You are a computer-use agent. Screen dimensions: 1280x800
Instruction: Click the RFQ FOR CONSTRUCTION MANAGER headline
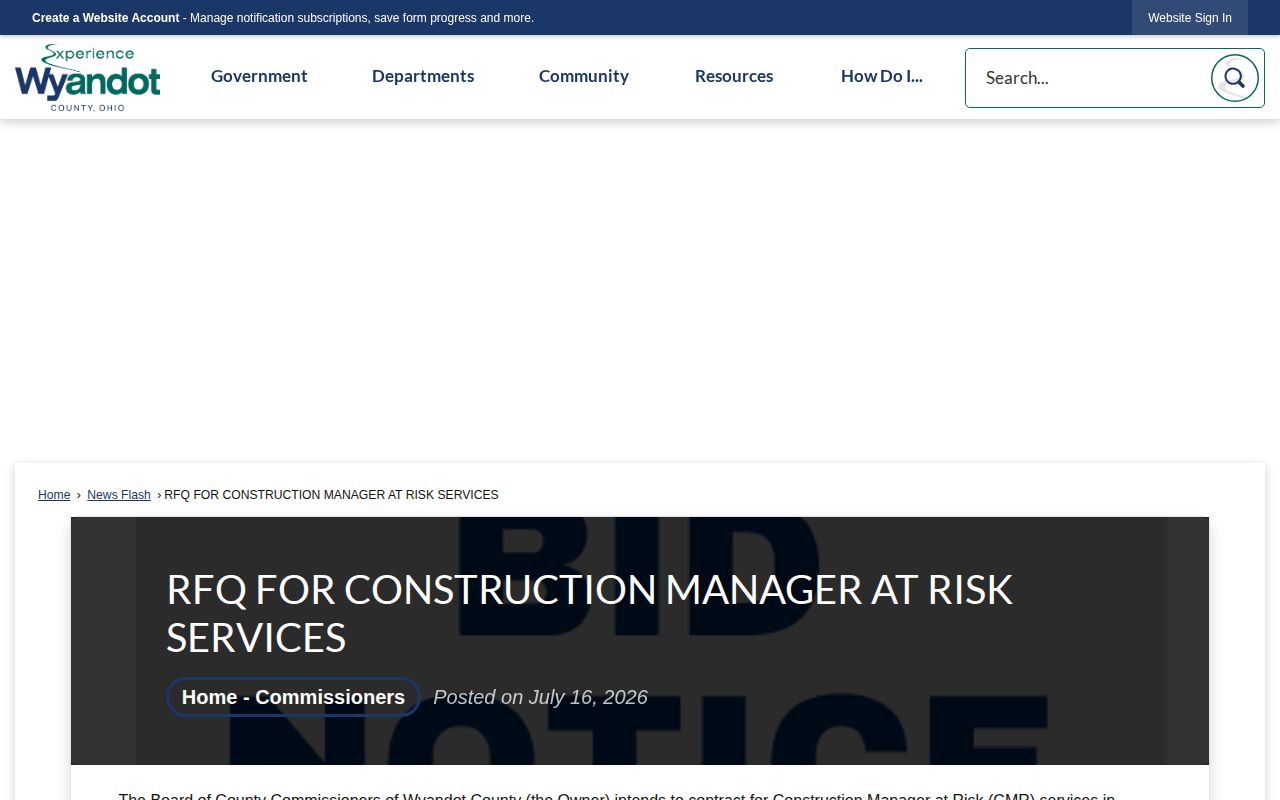coord(589,613)
